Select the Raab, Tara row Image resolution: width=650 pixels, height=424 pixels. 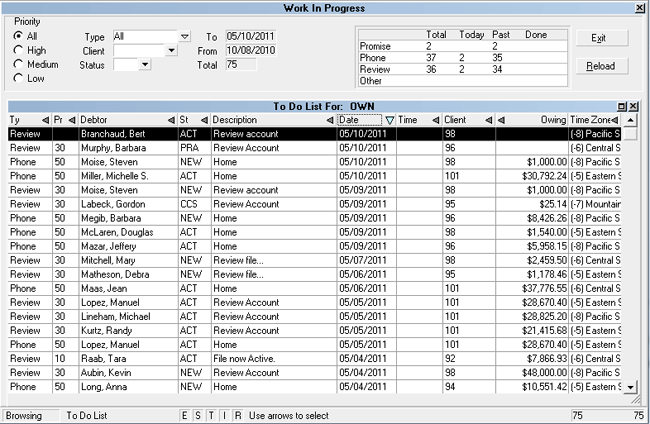315,359
